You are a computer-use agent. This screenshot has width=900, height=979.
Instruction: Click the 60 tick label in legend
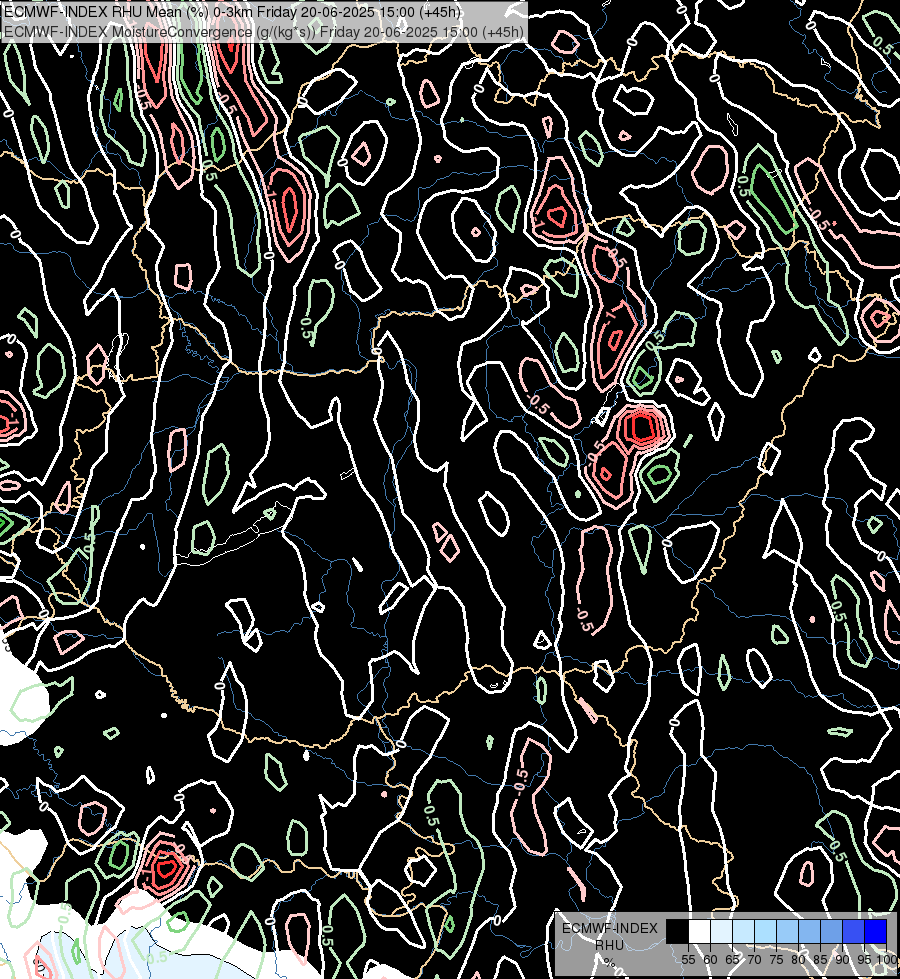[711, 960]
